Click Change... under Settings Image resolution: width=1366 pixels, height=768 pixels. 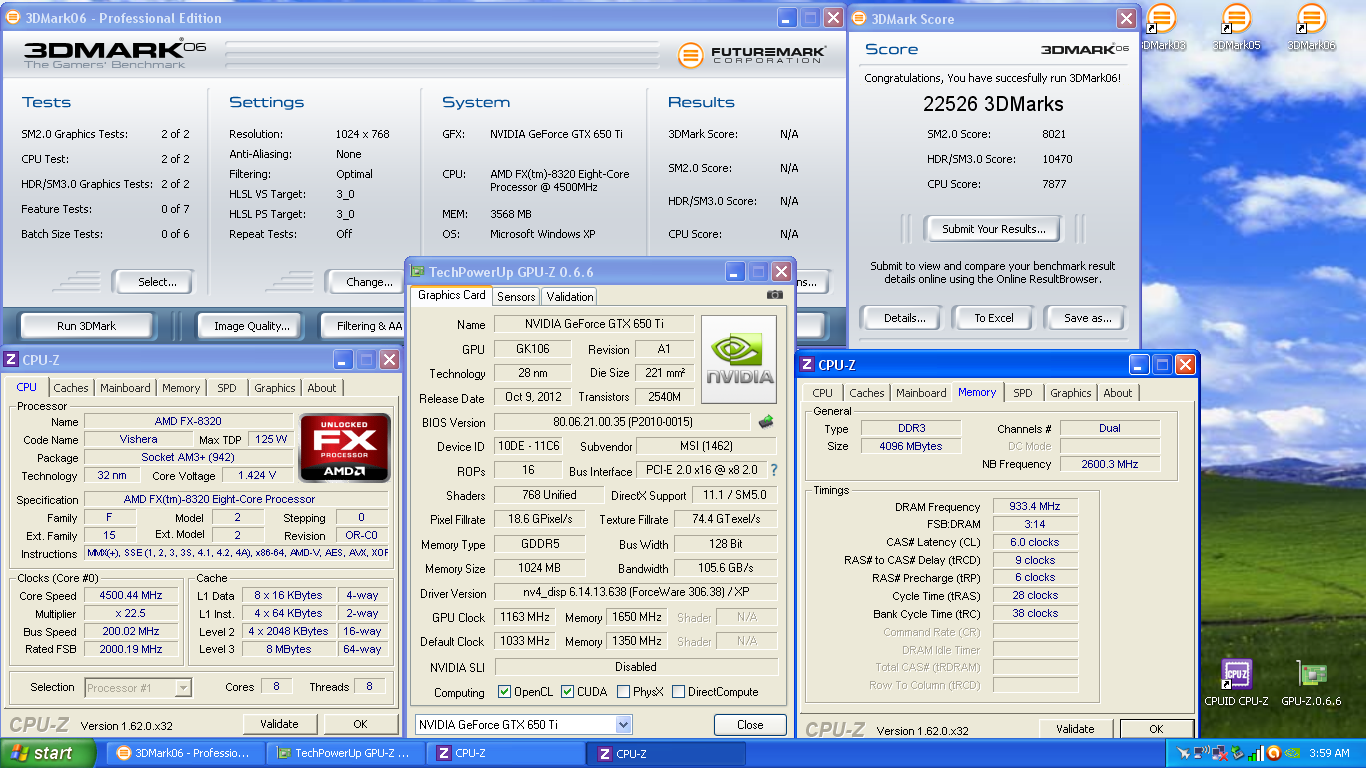(x=366, y=282)
